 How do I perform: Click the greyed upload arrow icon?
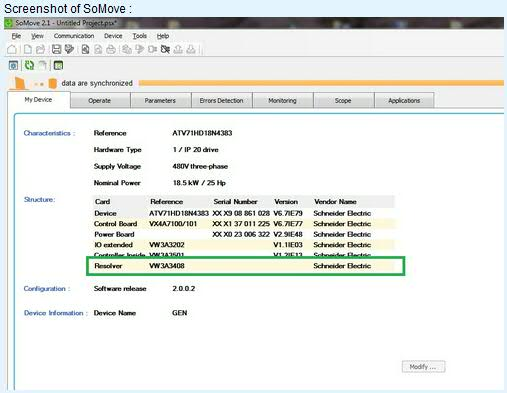tap(178, 49)
